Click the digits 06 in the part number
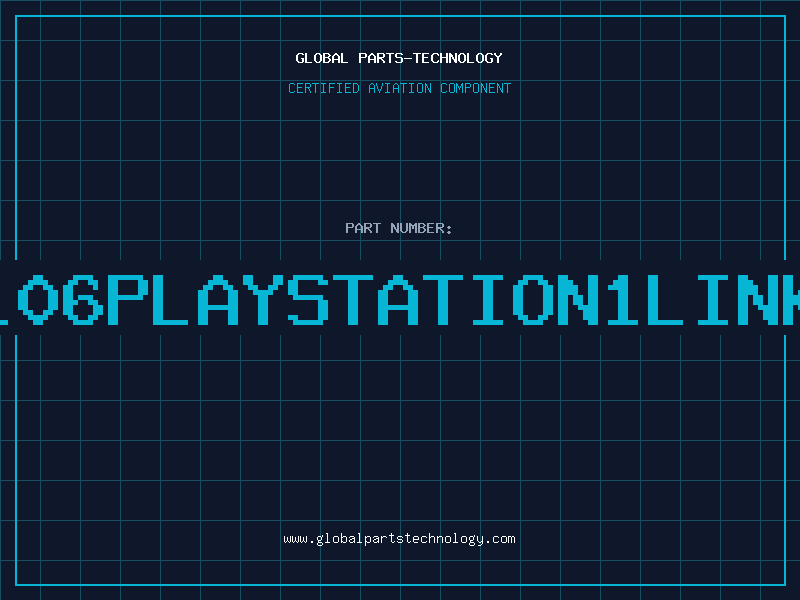This screenshot has width=800, height=600. (x=60, y=300)
